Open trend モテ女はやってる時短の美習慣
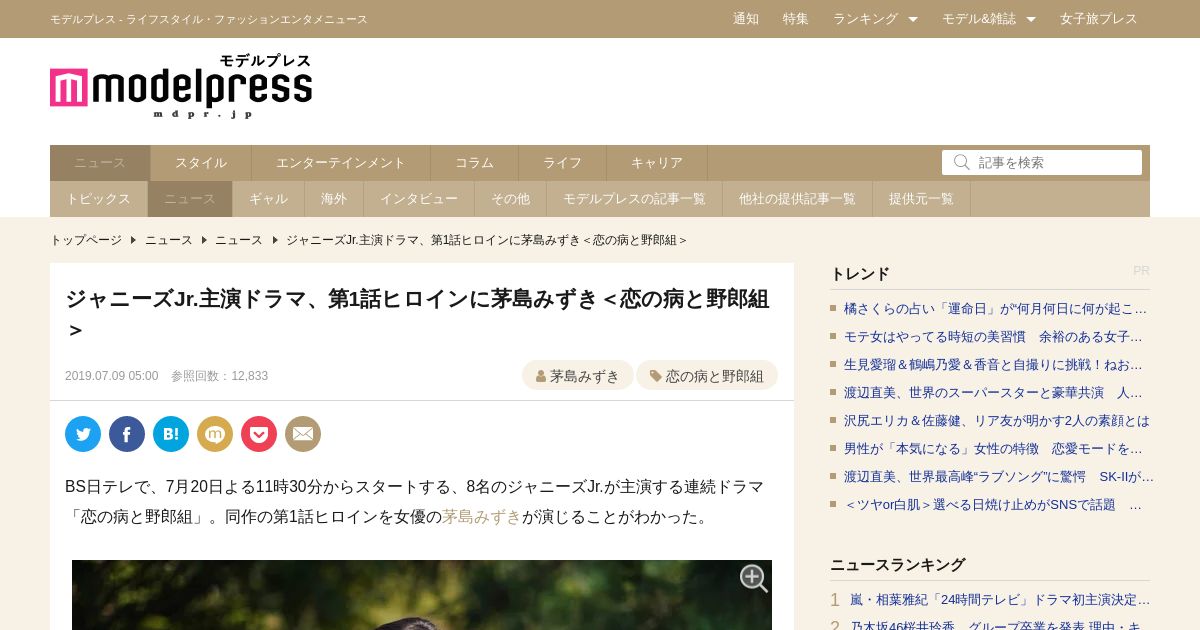 click(993, 337)
